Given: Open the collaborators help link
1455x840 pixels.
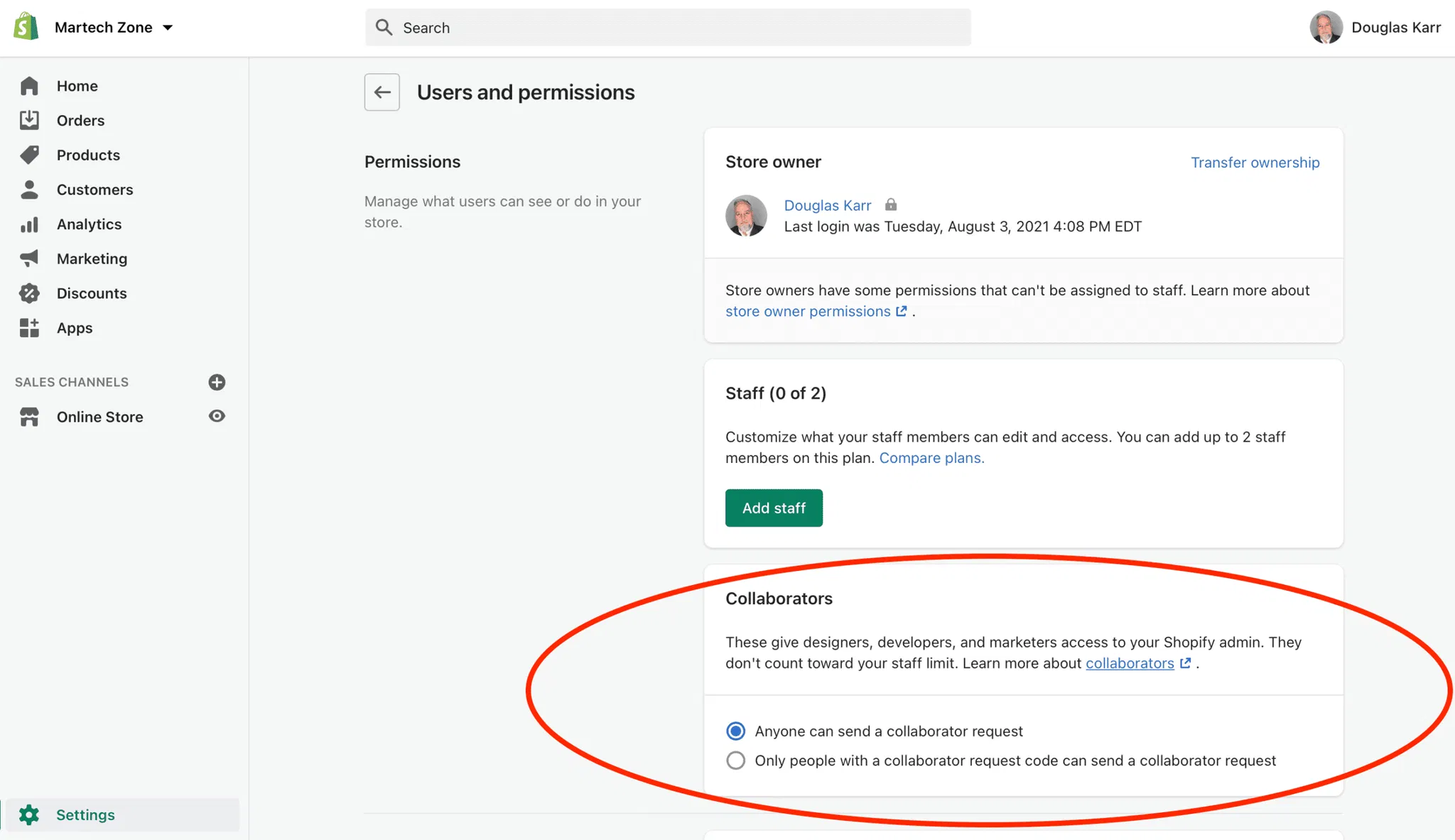Looking at the screenshot, I should (1130, 663).
